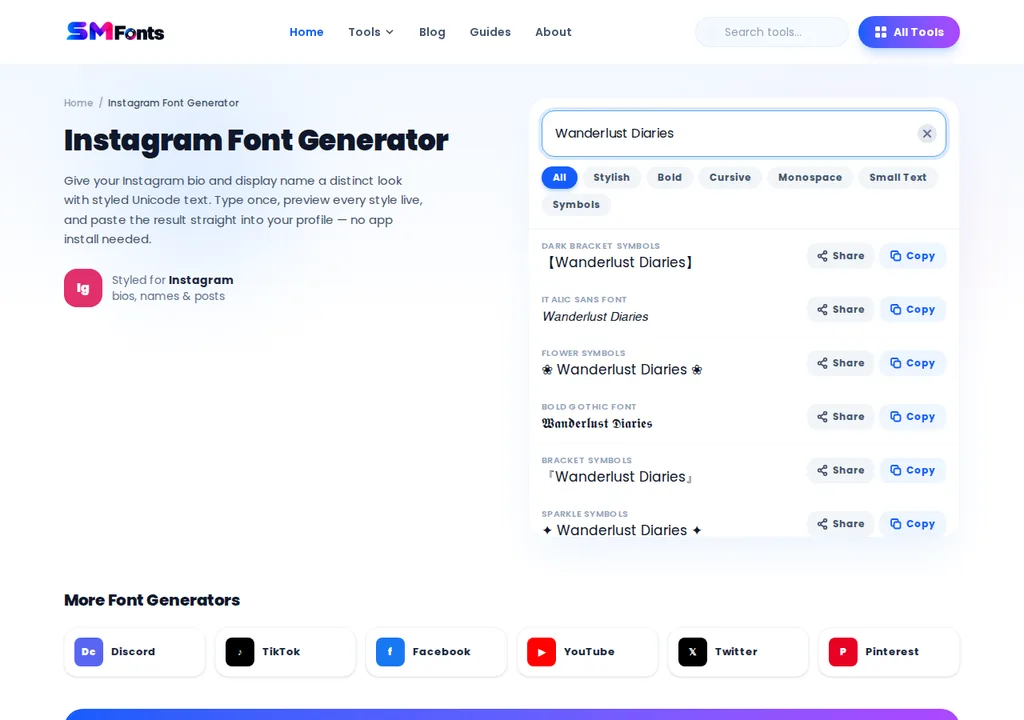This screenshot has height=720, width=1024.
Task: Click the Instagram Font Generator breadcrumb text
Action: 173,103
